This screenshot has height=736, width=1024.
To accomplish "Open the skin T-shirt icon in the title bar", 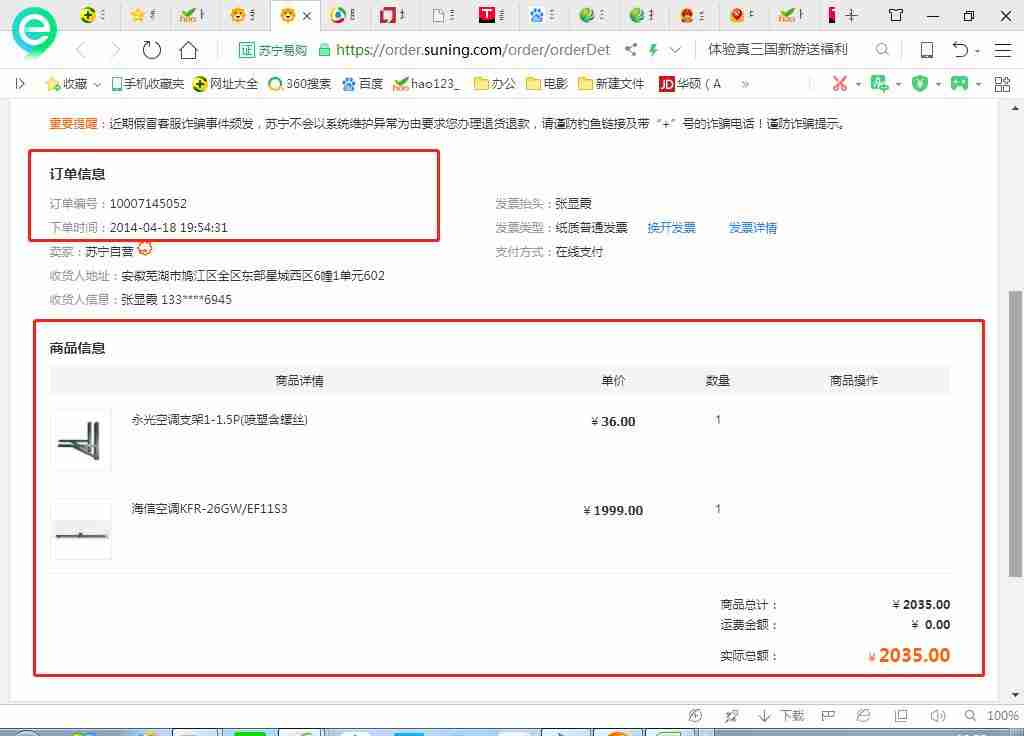I will [896, 15].
